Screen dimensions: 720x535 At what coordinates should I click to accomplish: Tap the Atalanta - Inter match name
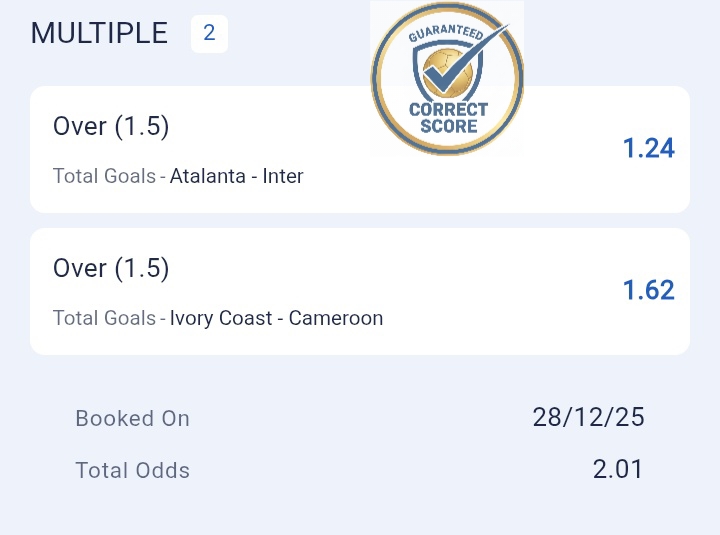point(237,177)
